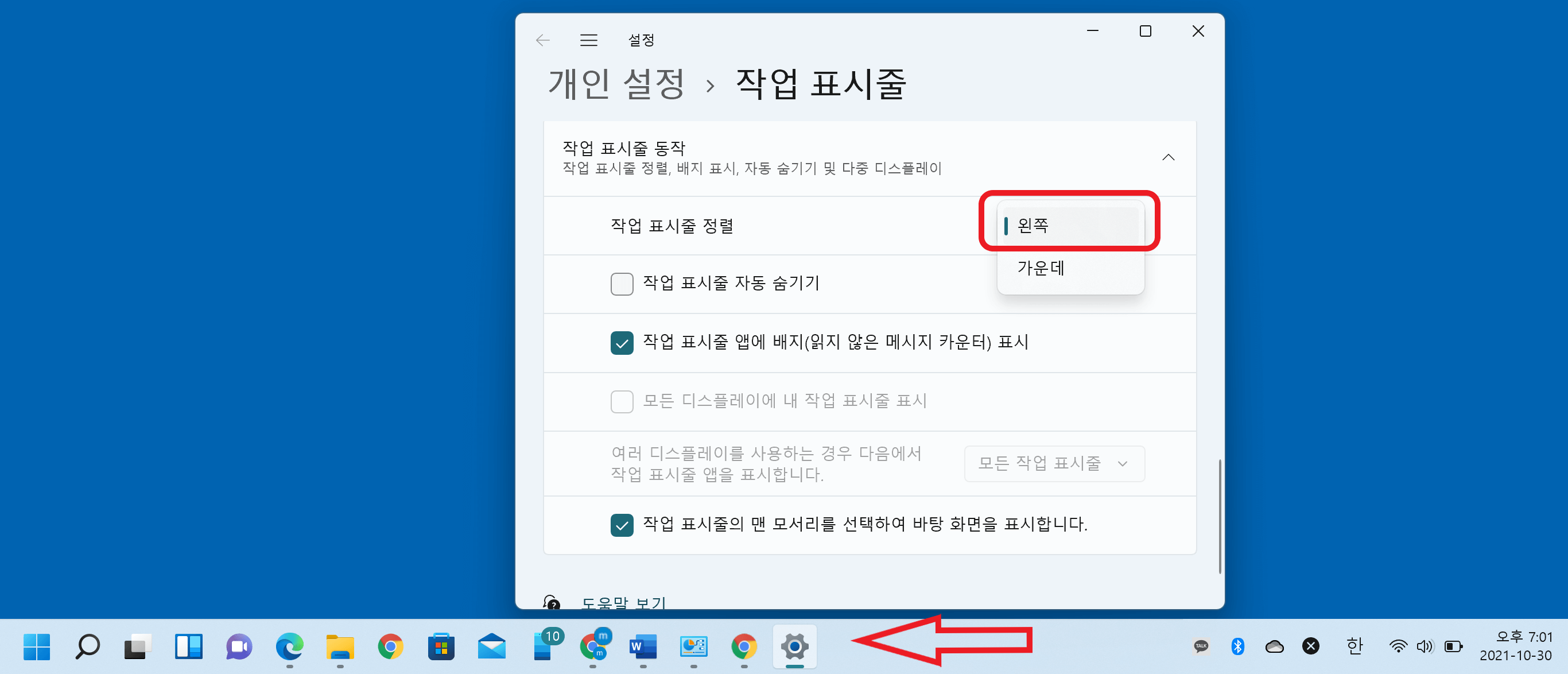Open Microsoft Store from the taskbar
The width and height of the screenshot is (1568, 674).
pyautogui.click(x=441, y=647)
